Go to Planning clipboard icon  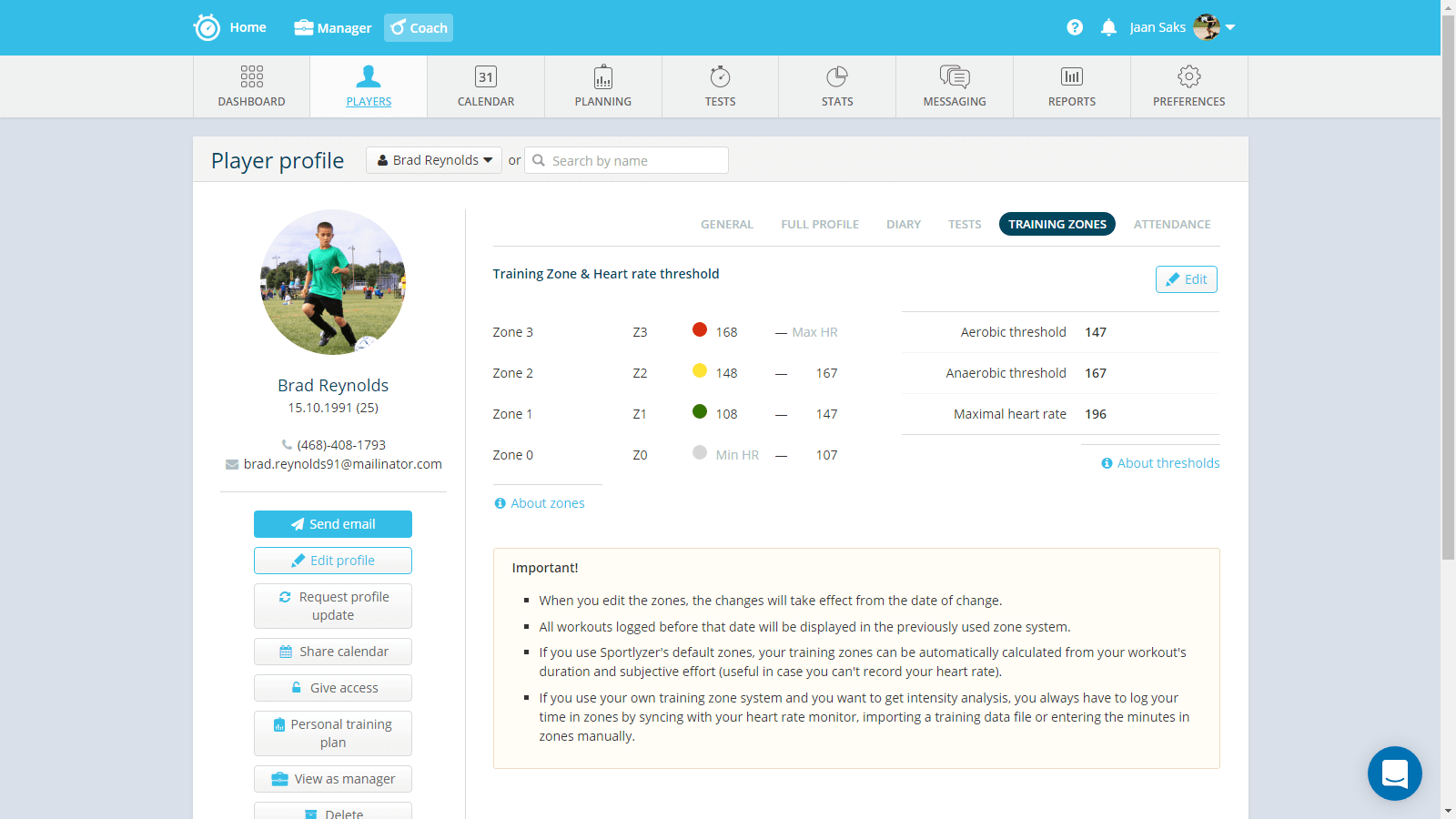[602, 76]
